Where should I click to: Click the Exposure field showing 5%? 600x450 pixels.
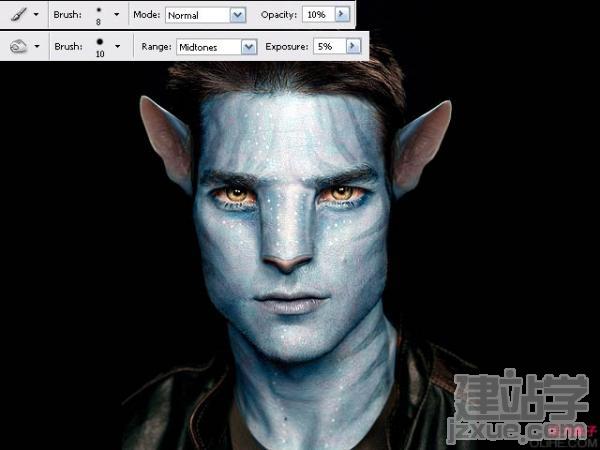pos(329,47)
